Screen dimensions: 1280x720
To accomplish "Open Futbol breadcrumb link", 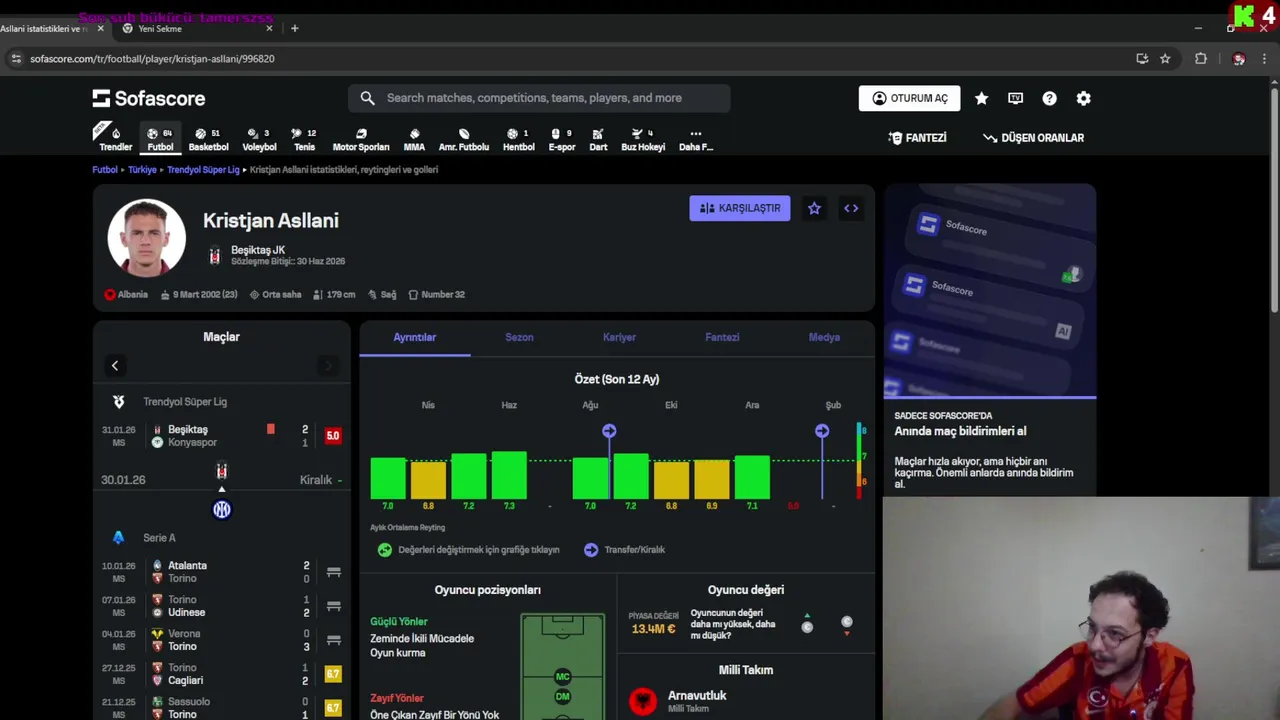I will coord(105,170).
